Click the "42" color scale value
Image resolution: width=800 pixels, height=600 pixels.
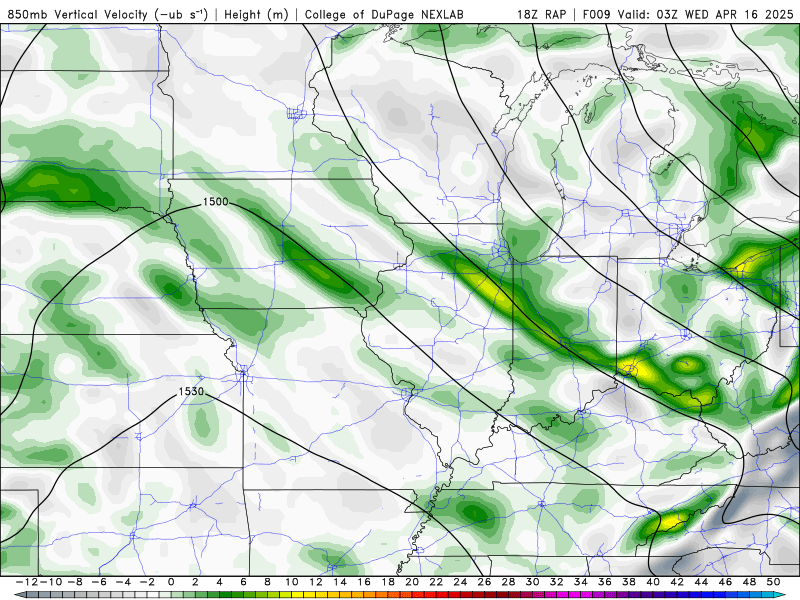(x=677, y=582)
